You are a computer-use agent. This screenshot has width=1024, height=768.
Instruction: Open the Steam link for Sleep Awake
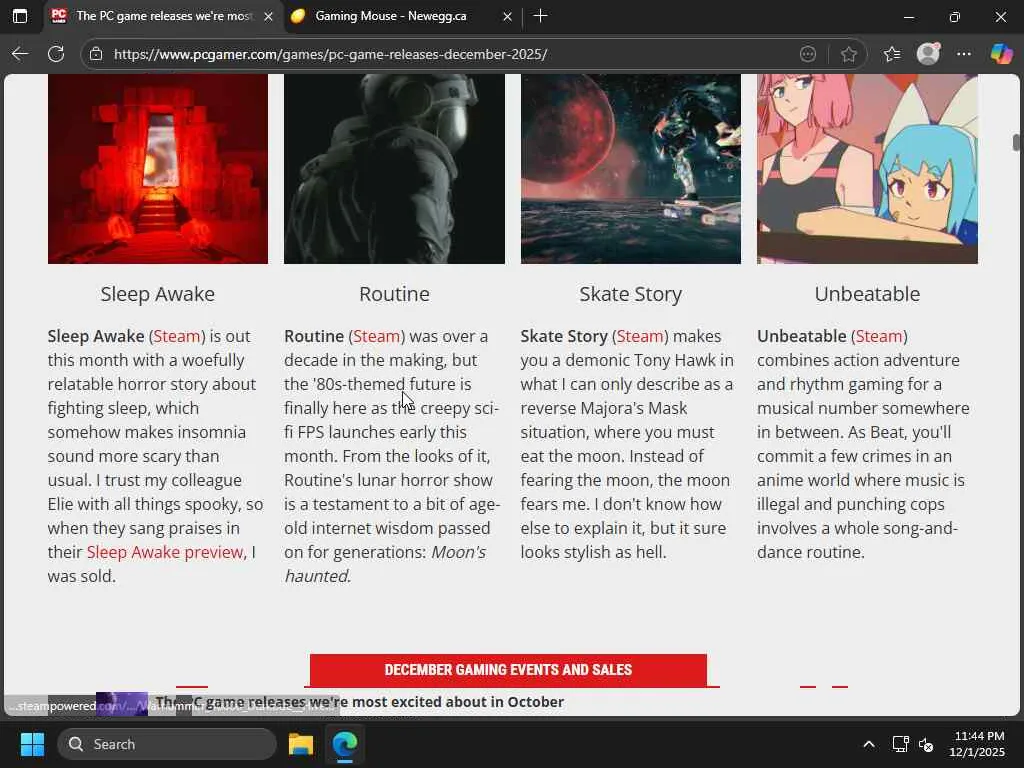pyautogui.click(x=177, y=336)
